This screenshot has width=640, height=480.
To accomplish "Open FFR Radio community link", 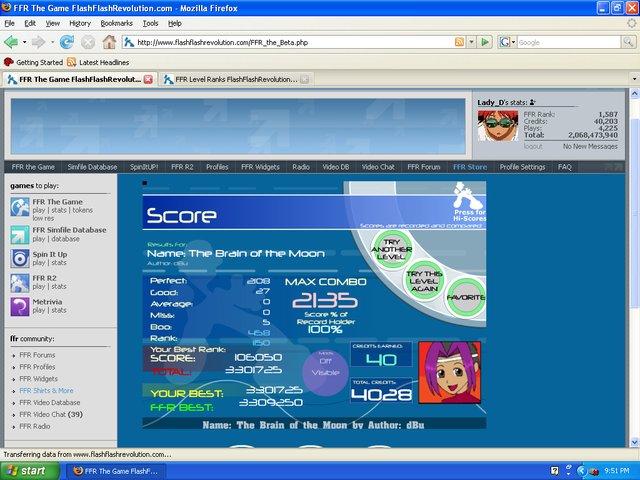I will tap(35, 426).
